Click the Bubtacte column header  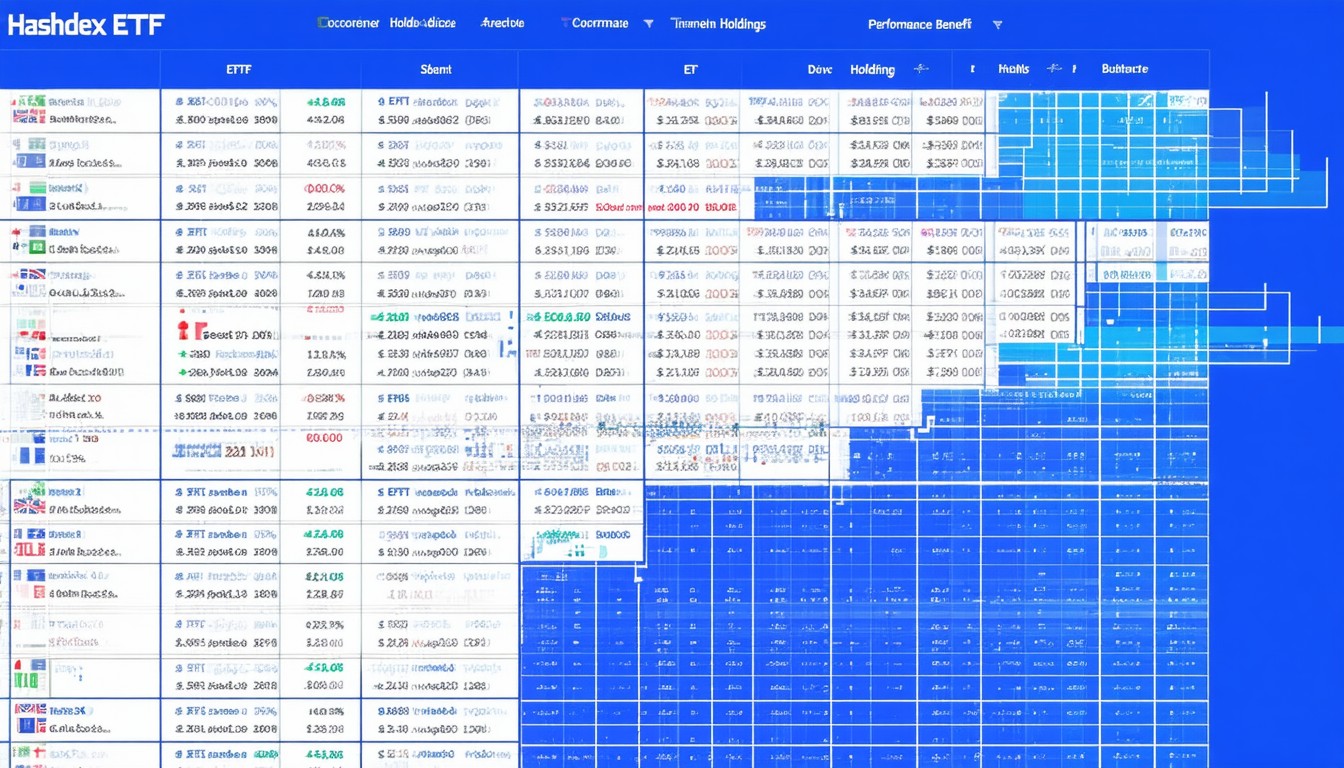click(1124, 69)
